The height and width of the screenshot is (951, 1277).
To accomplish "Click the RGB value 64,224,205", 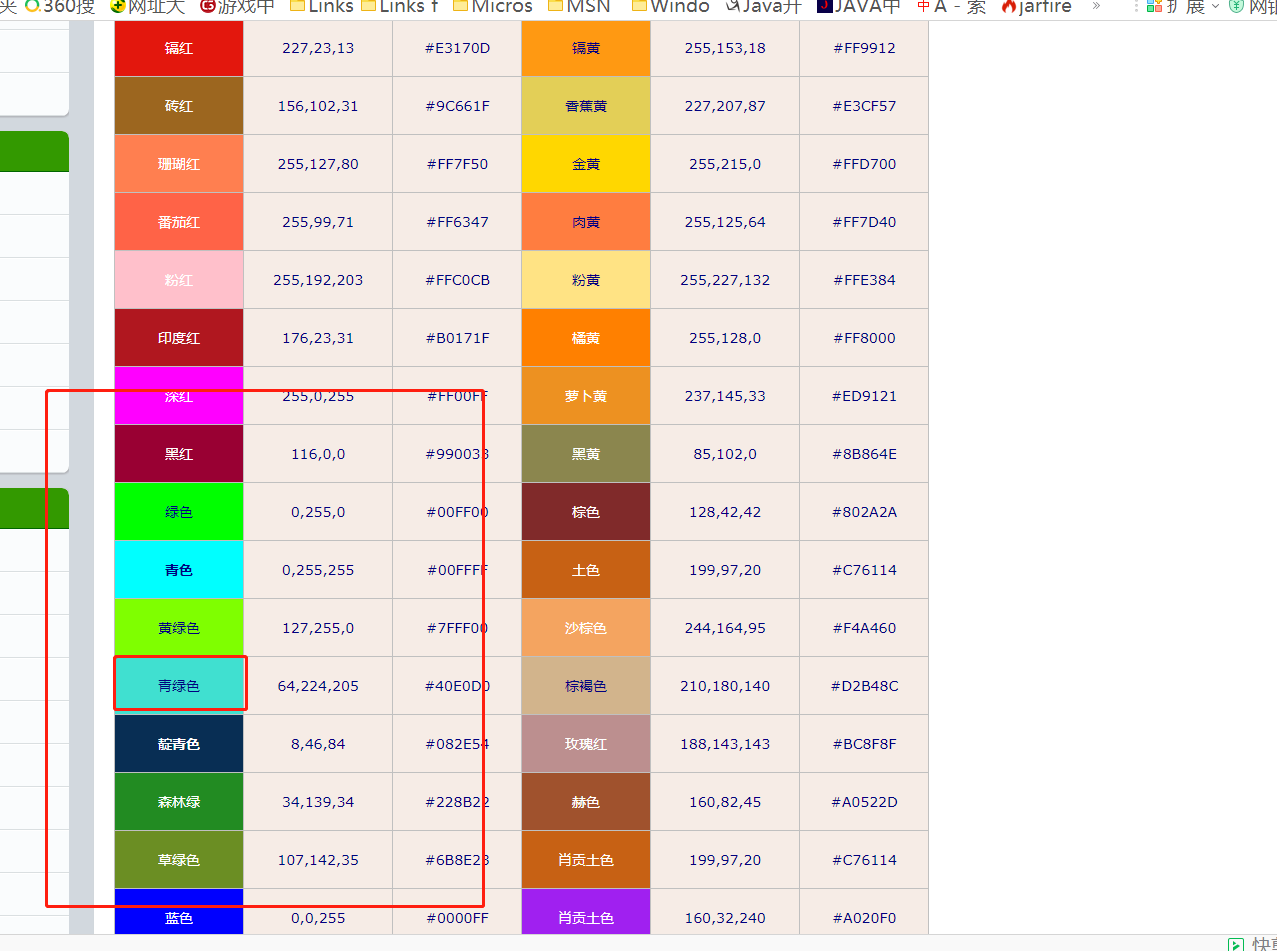I will tap(318, 686).
